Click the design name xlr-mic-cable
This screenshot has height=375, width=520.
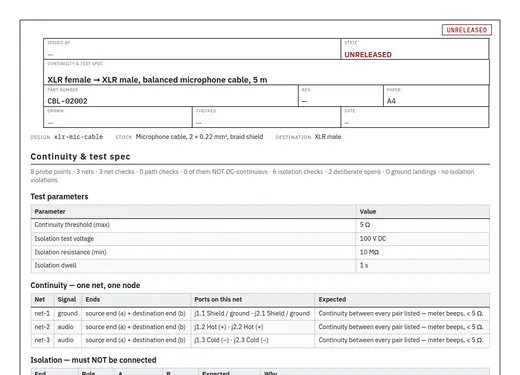(78, 137)
